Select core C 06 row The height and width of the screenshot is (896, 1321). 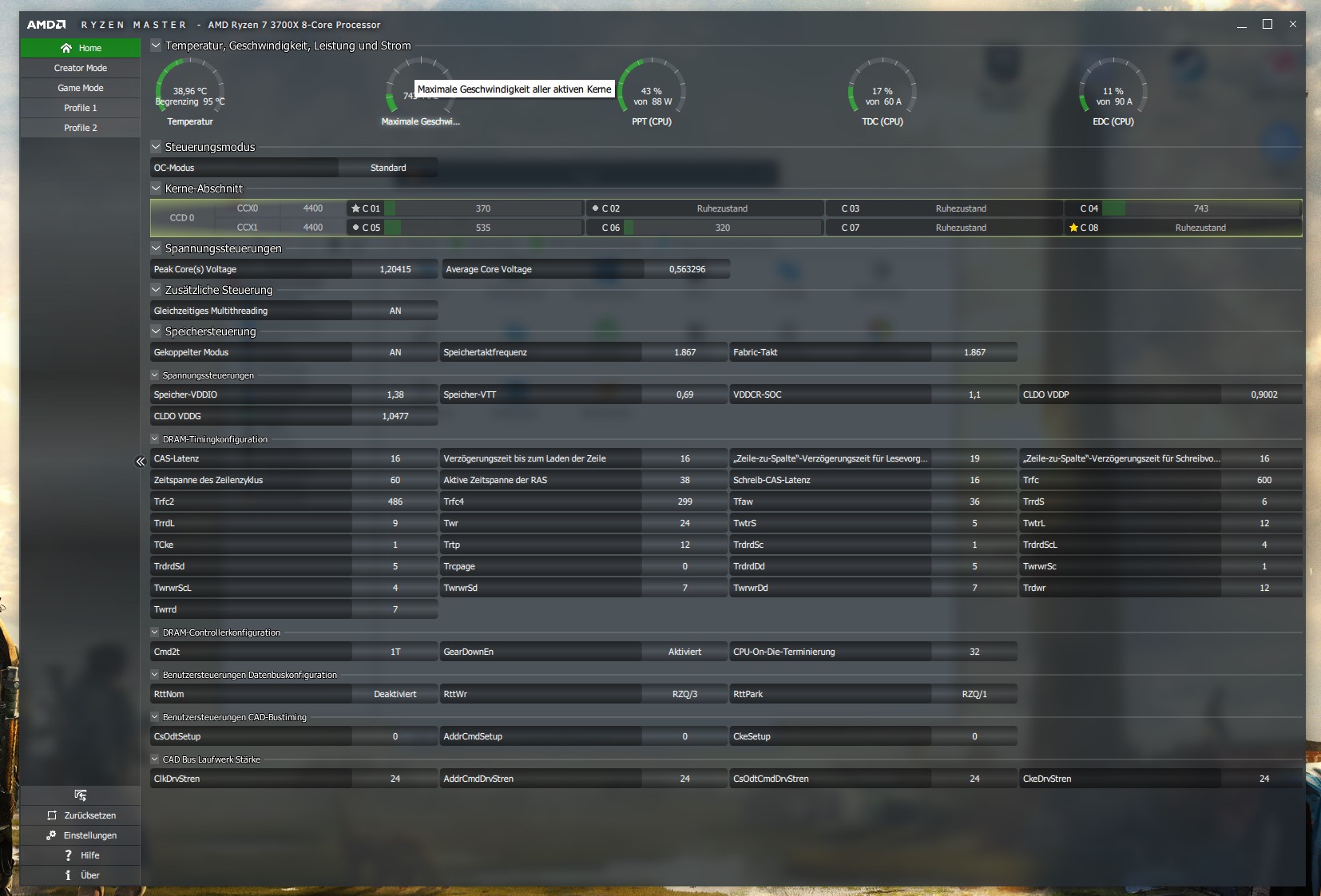click(704, 228)
